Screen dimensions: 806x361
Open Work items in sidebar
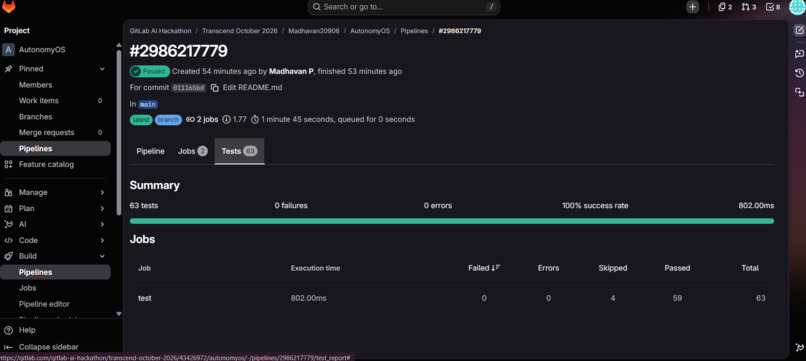click(x=56, y=101)
